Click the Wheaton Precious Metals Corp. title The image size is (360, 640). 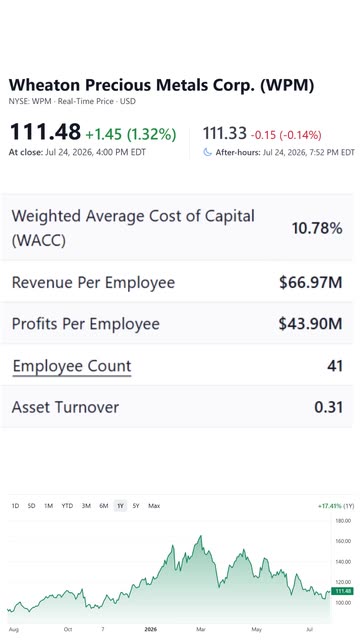[162, 85]
